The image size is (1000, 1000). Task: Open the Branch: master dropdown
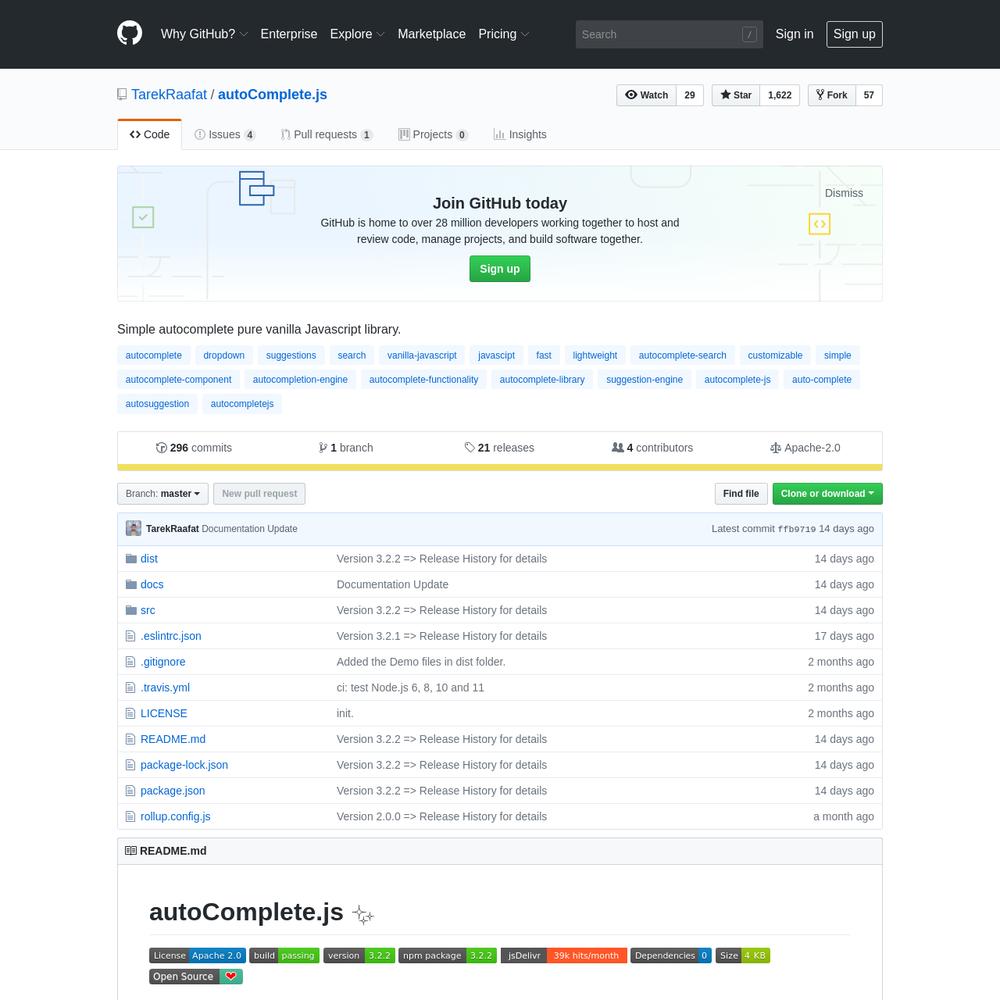pyautogui.click(x=163, y=494)
